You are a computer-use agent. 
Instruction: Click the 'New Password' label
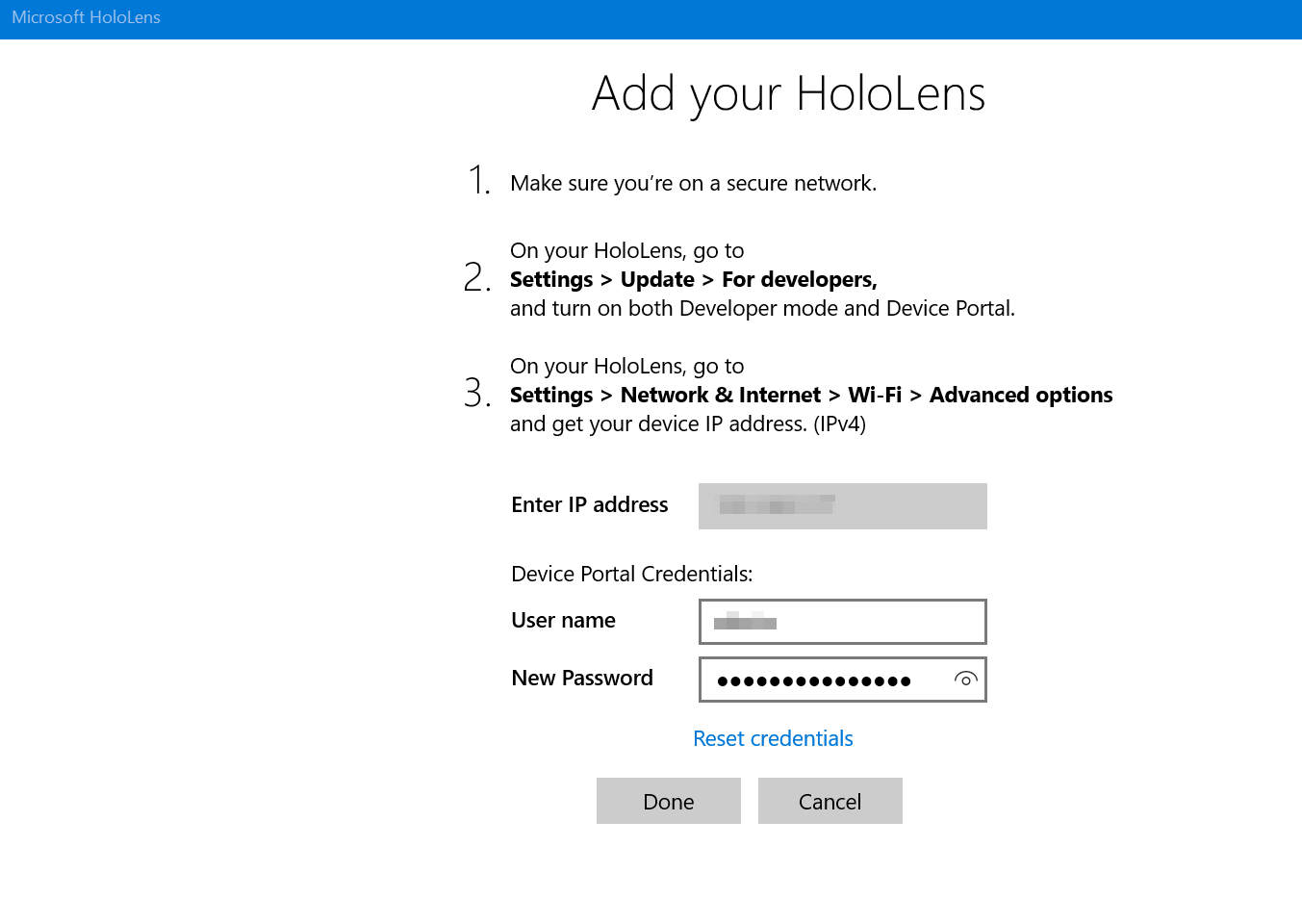click(x=581, y=679)
